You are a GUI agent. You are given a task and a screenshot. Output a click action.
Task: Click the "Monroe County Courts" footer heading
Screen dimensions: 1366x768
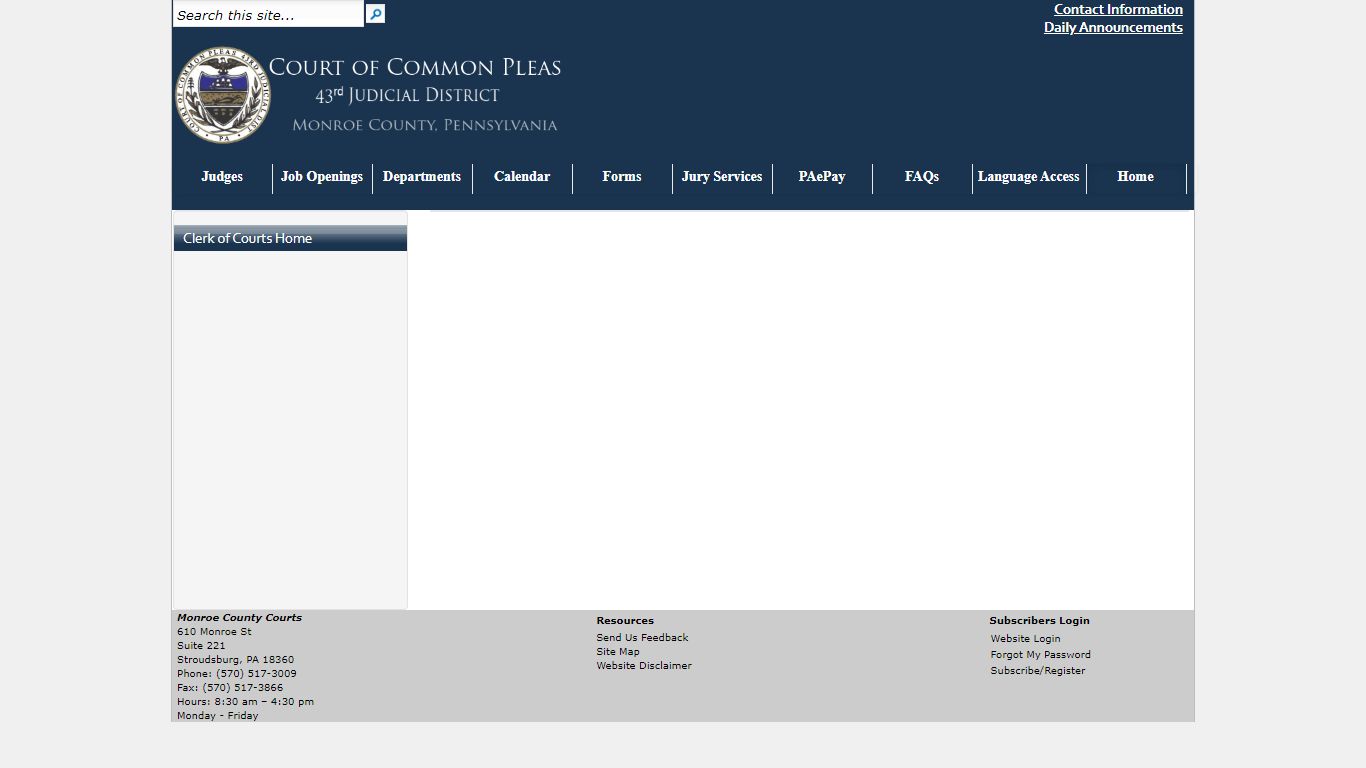[x=239, y=618]
